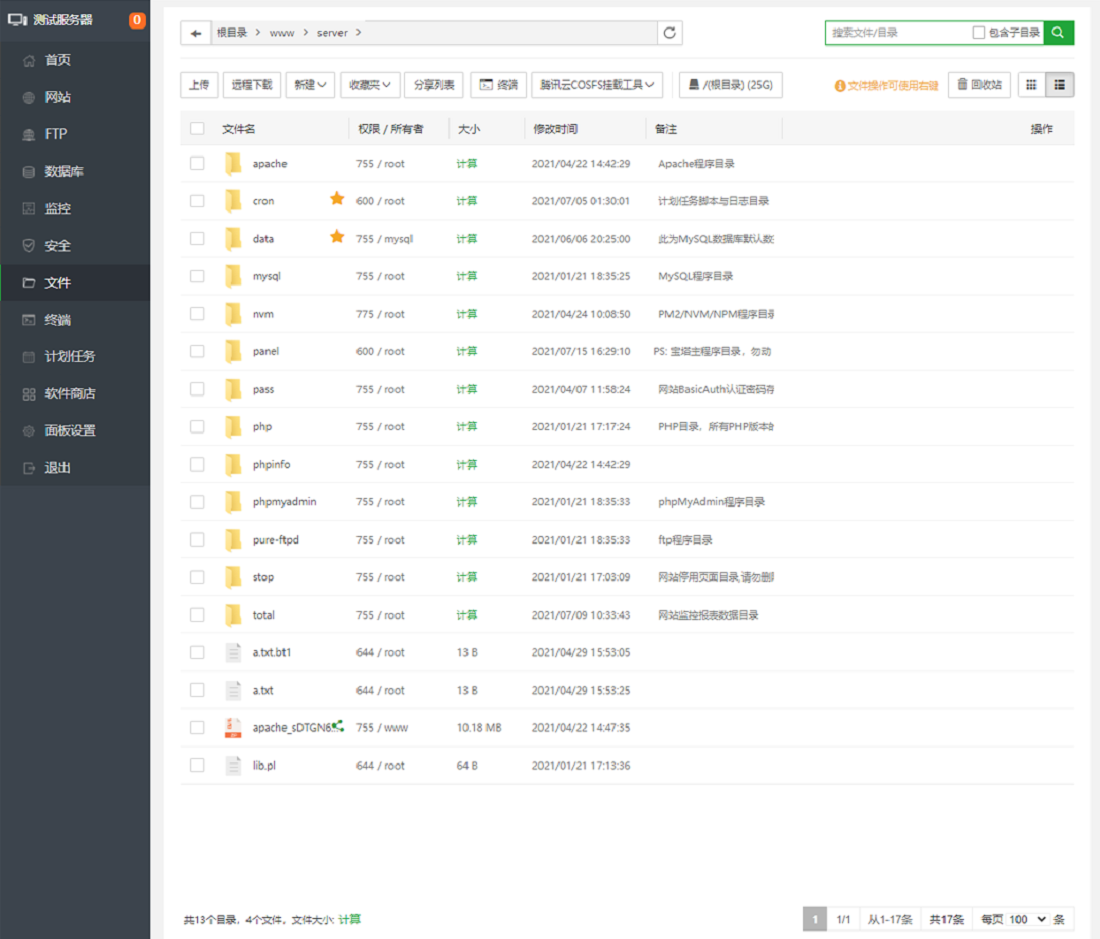Open 软件商店 in the sidebar
The width and height of the screenshot is (1100, 939).
(69, 394)
